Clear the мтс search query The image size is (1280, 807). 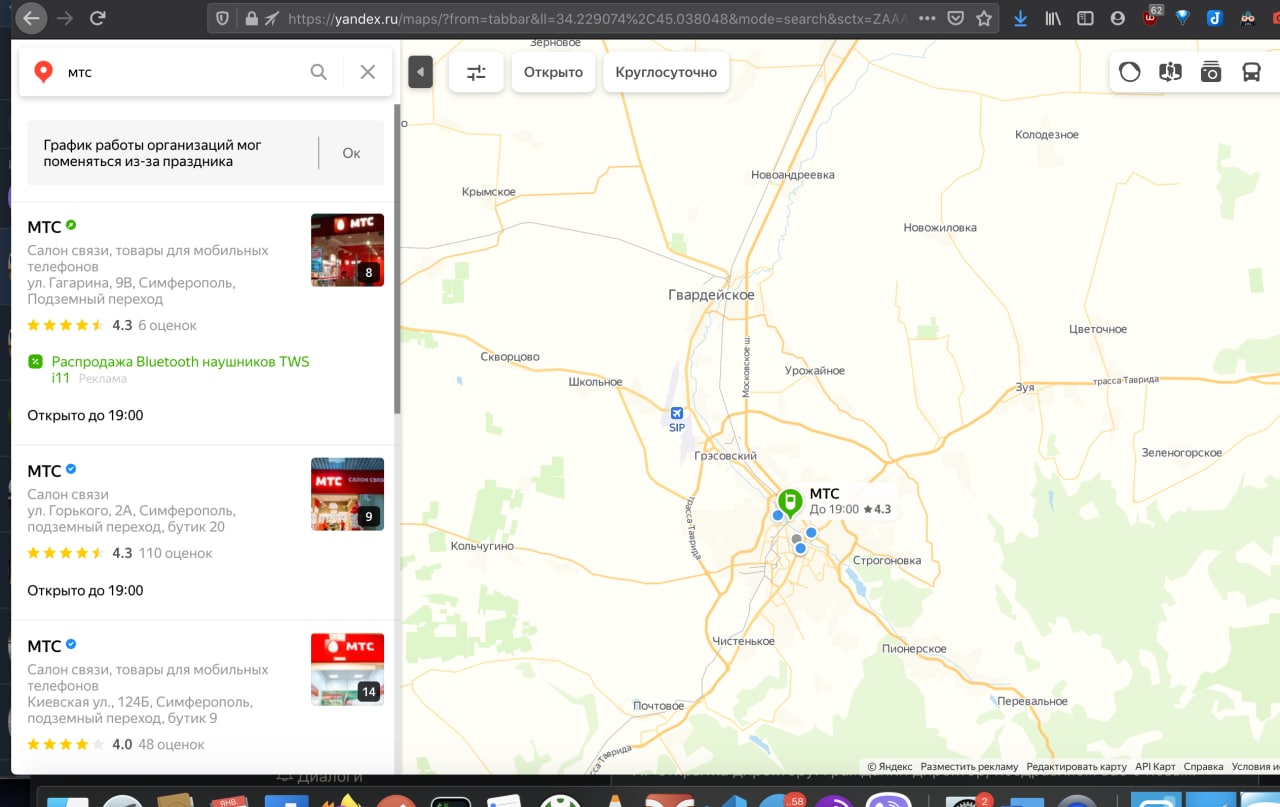click(x=368, y=72)
